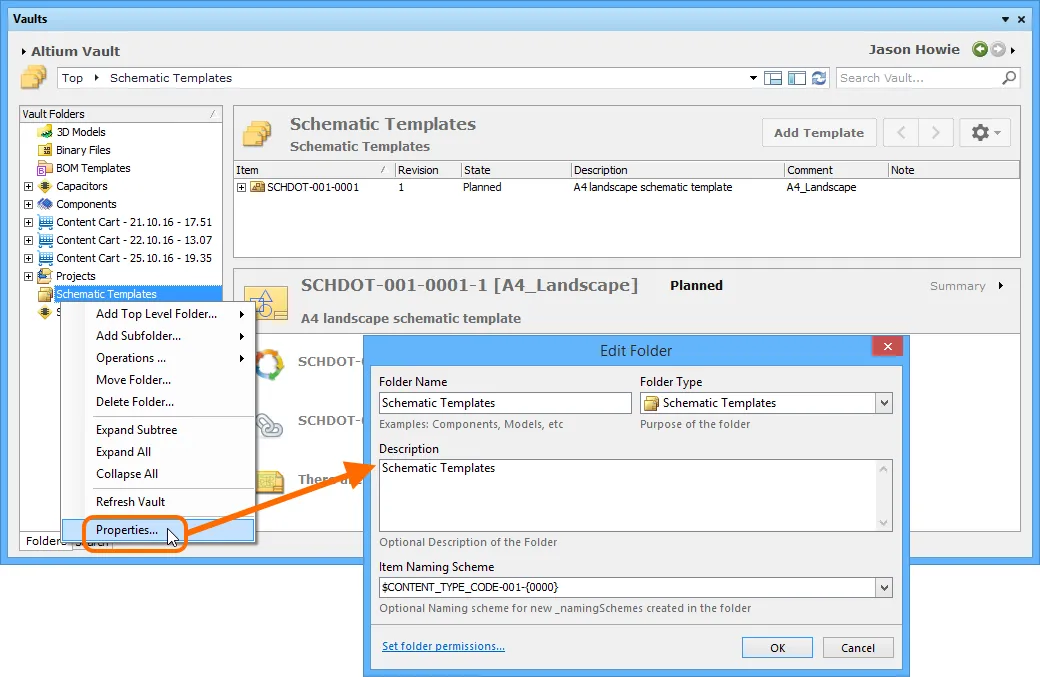Screen dimensions: 1040x677
Task: Expand Content Cart - 21.10.16 - 17.51 node
Action: [29, 222]
